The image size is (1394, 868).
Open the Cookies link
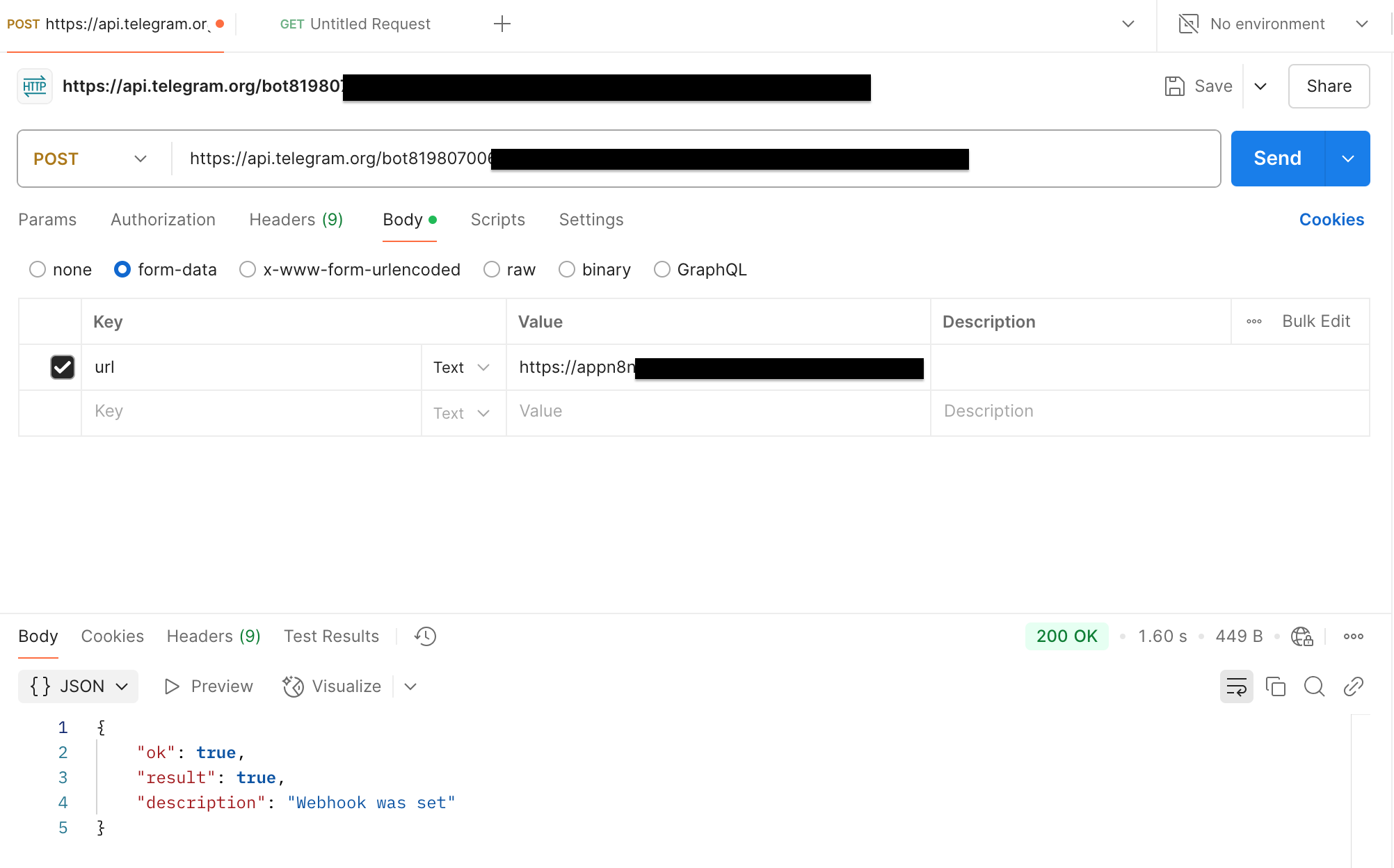1331,220
